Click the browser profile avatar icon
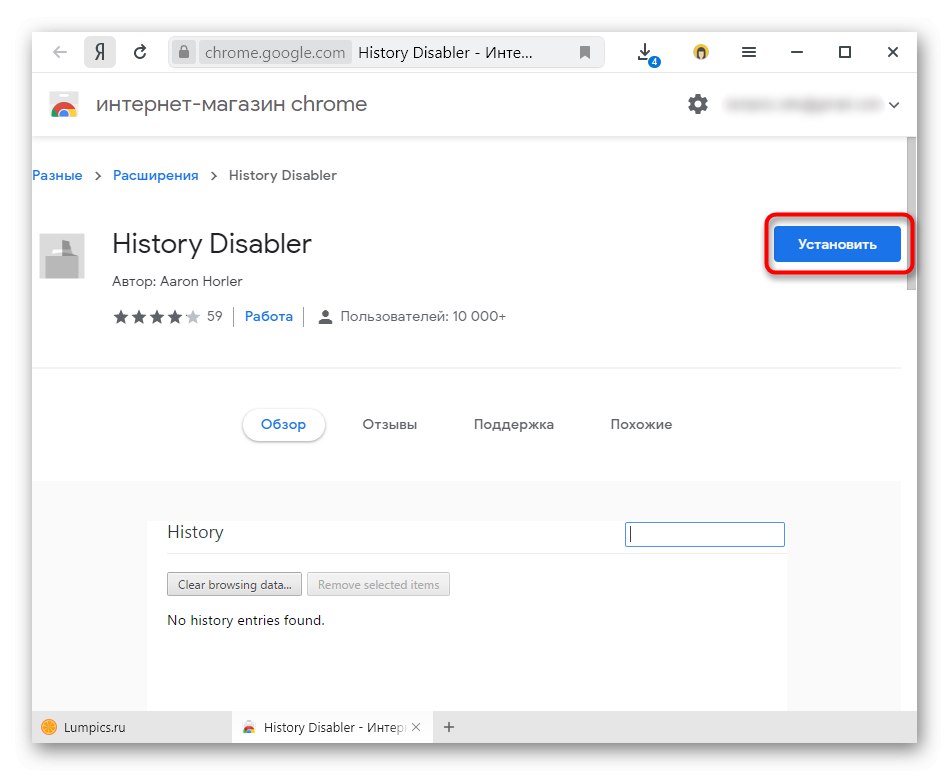This screenshot has height=775, width=949. click(701, 52)
